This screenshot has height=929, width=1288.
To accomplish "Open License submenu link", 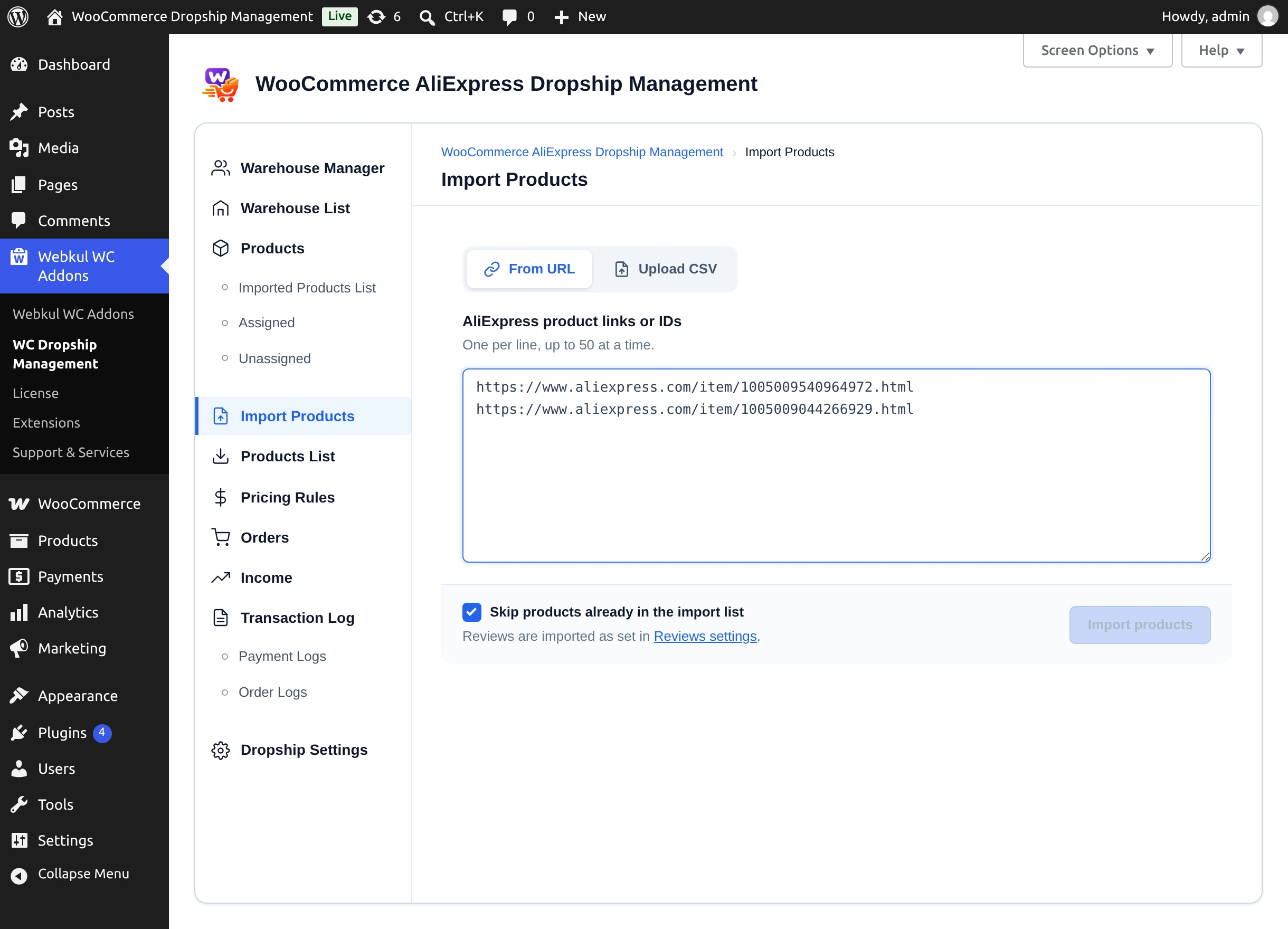I will point(36,393).
